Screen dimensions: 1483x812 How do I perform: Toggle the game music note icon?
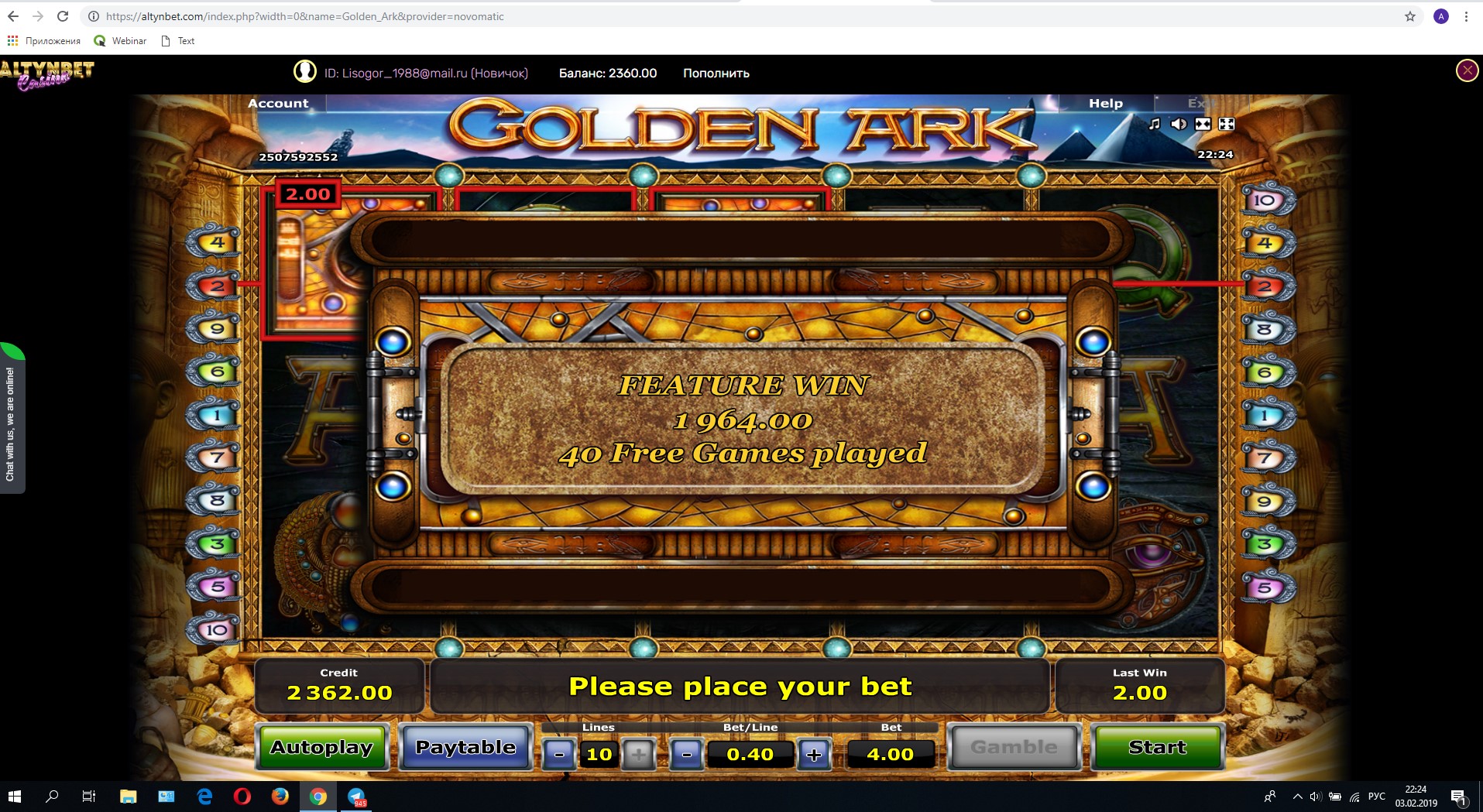point(1155,124)
